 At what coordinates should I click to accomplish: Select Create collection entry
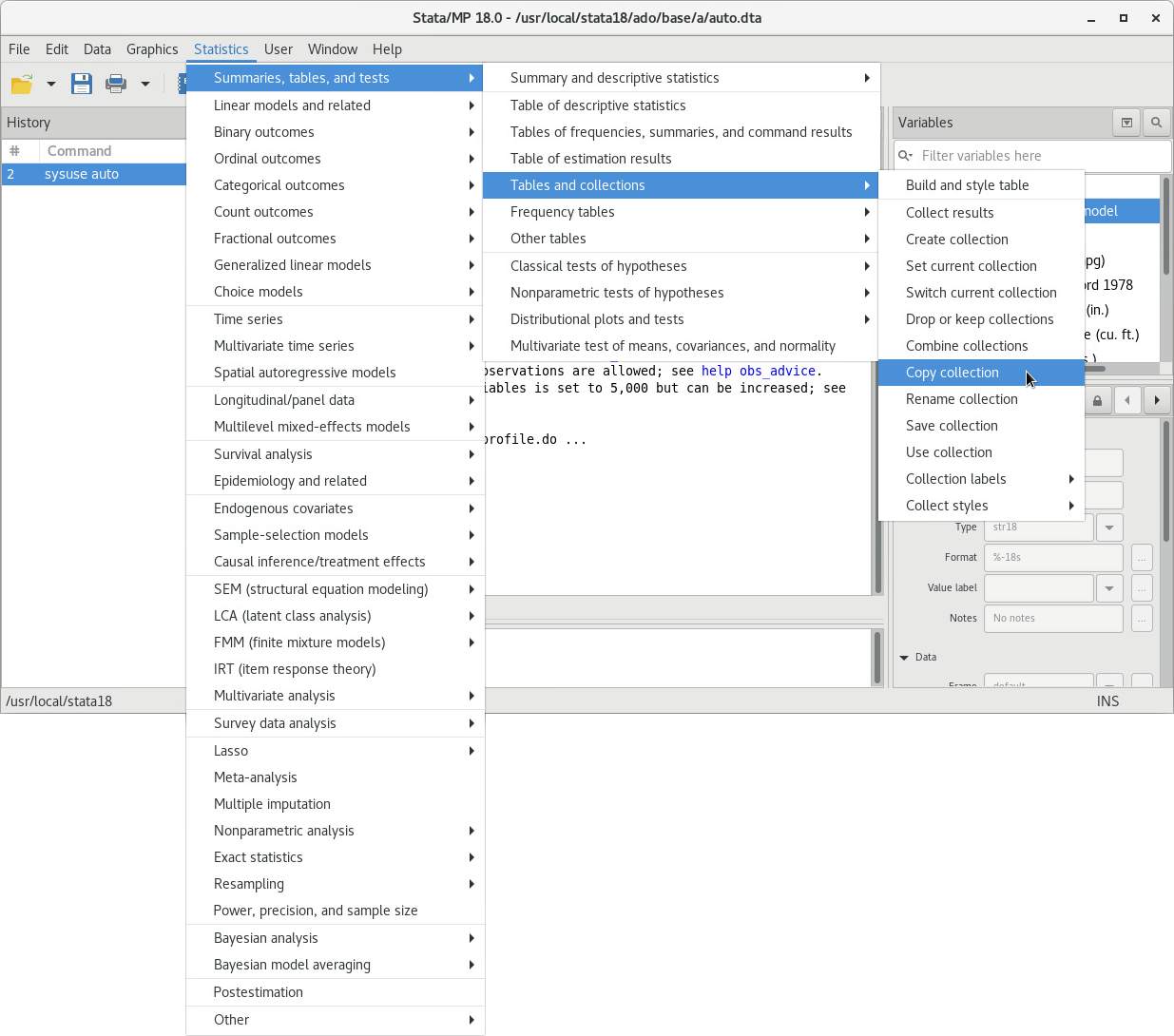(x=981, y=240)
